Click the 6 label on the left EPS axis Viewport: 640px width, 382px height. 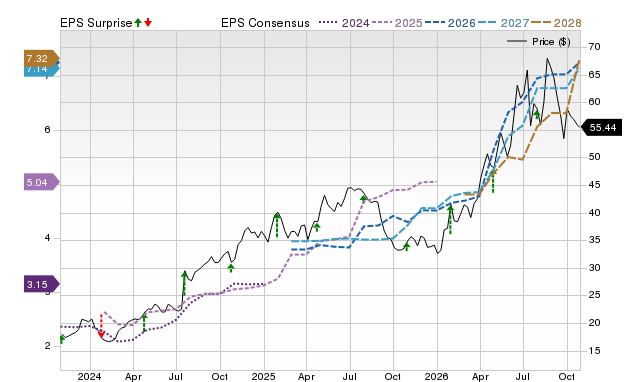point(47,130)
